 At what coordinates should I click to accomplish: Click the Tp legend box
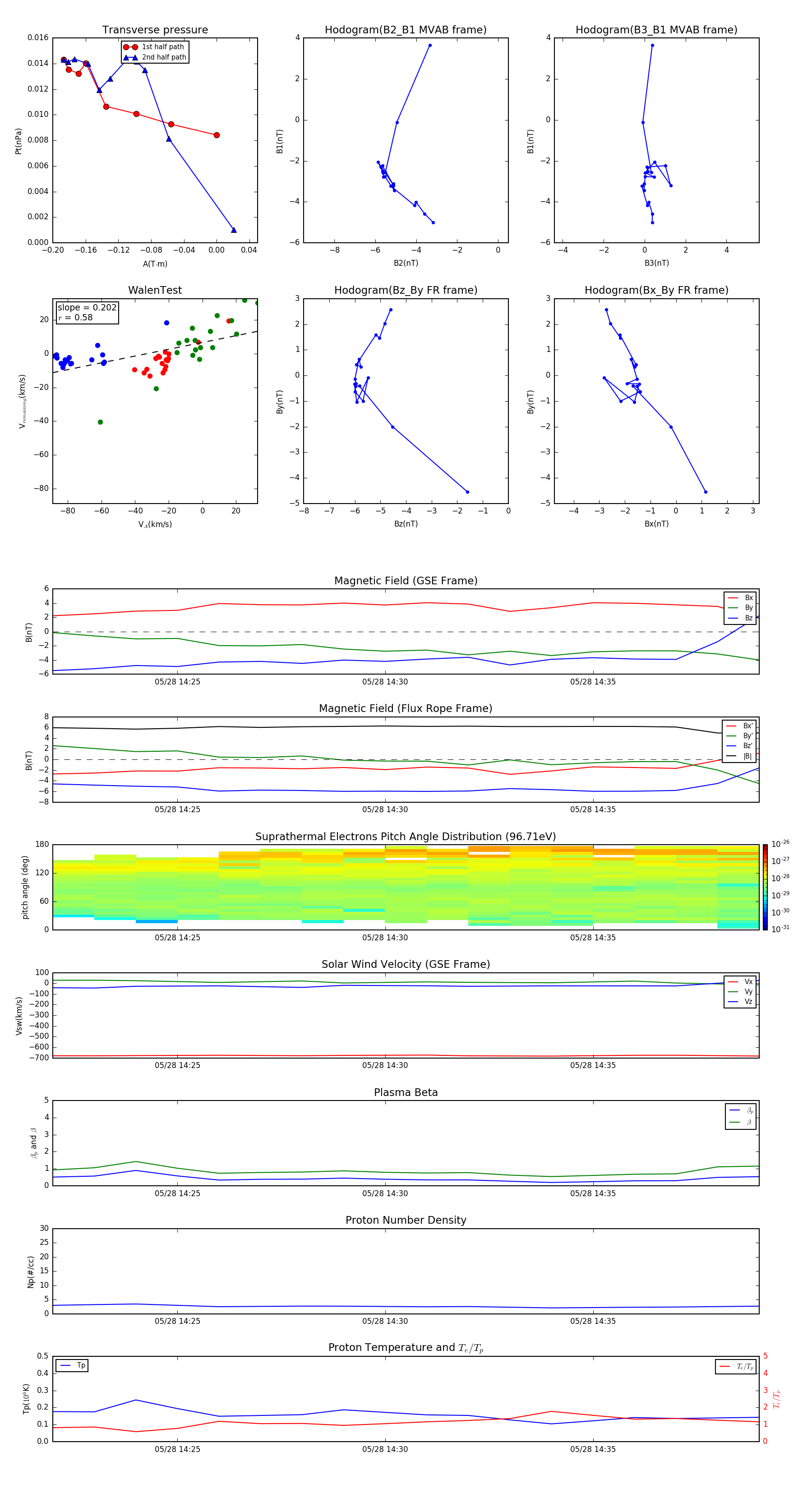(x=72, y=1365)
